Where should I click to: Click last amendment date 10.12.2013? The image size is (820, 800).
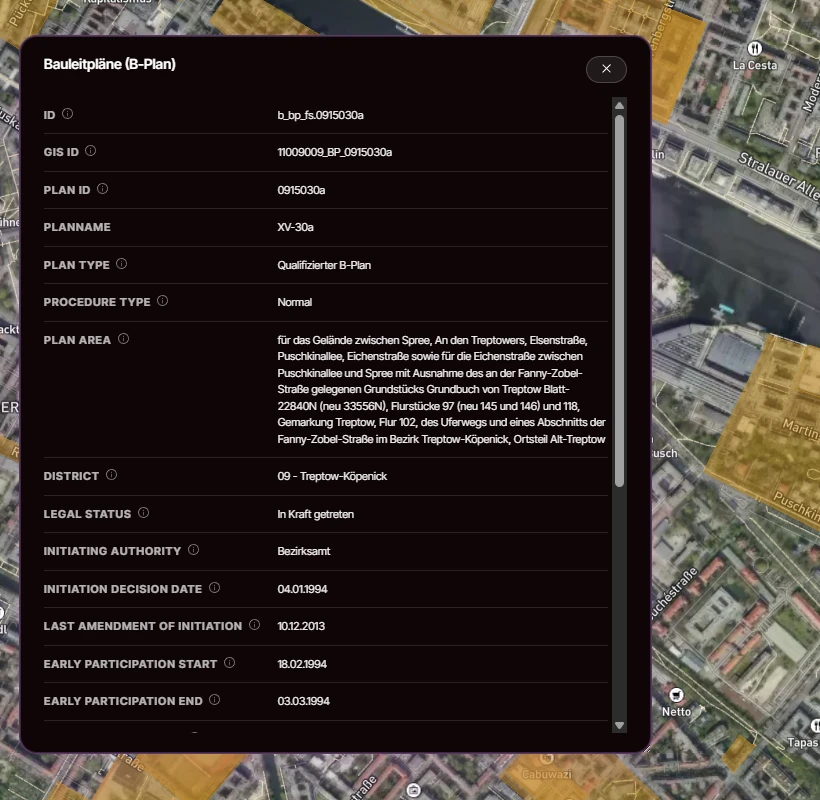tap(301, 626)
